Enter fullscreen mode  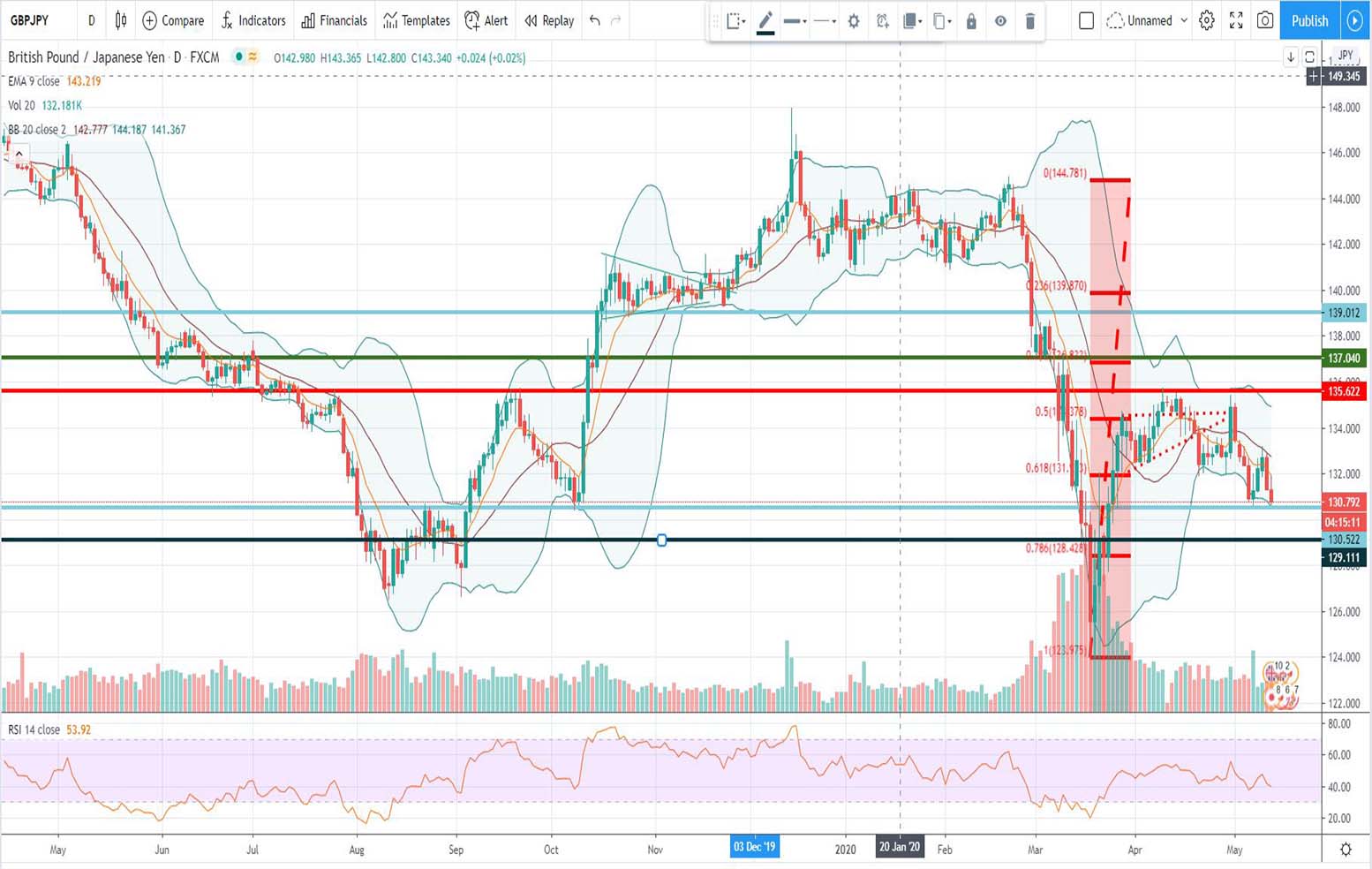[x=1236, y=20]
